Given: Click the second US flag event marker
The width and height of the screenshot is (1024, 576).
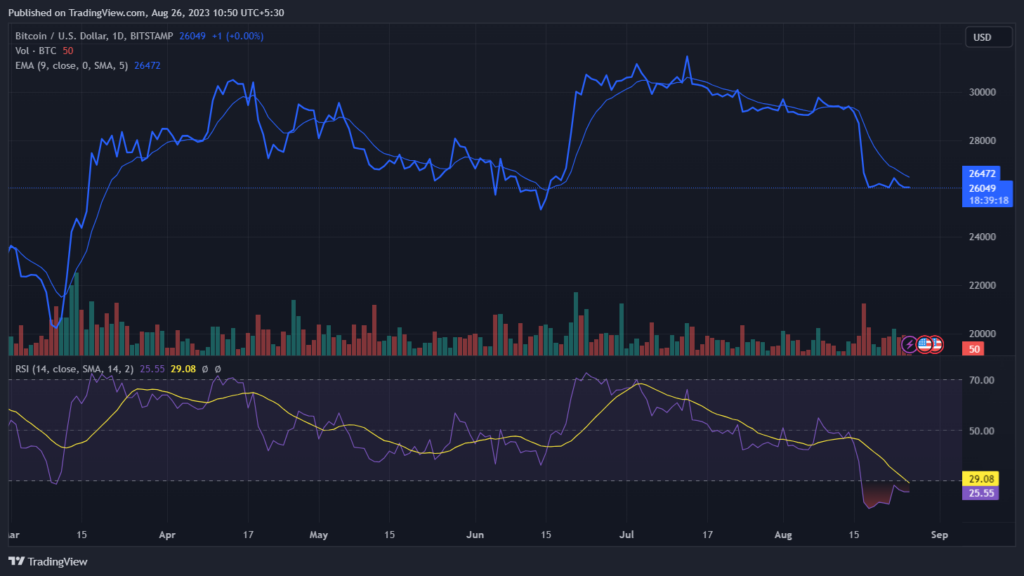Looking at the screenshot, I should point(938,344).
